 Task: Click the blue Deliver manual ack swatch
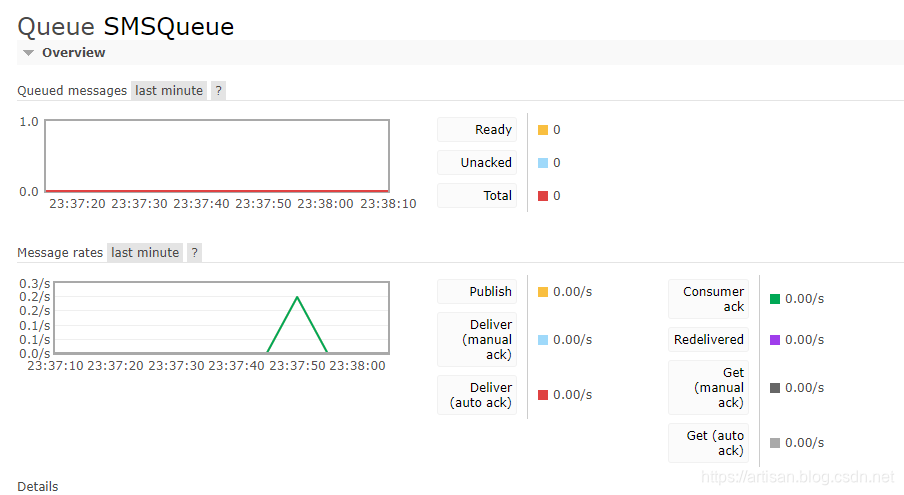click(543, 340)
